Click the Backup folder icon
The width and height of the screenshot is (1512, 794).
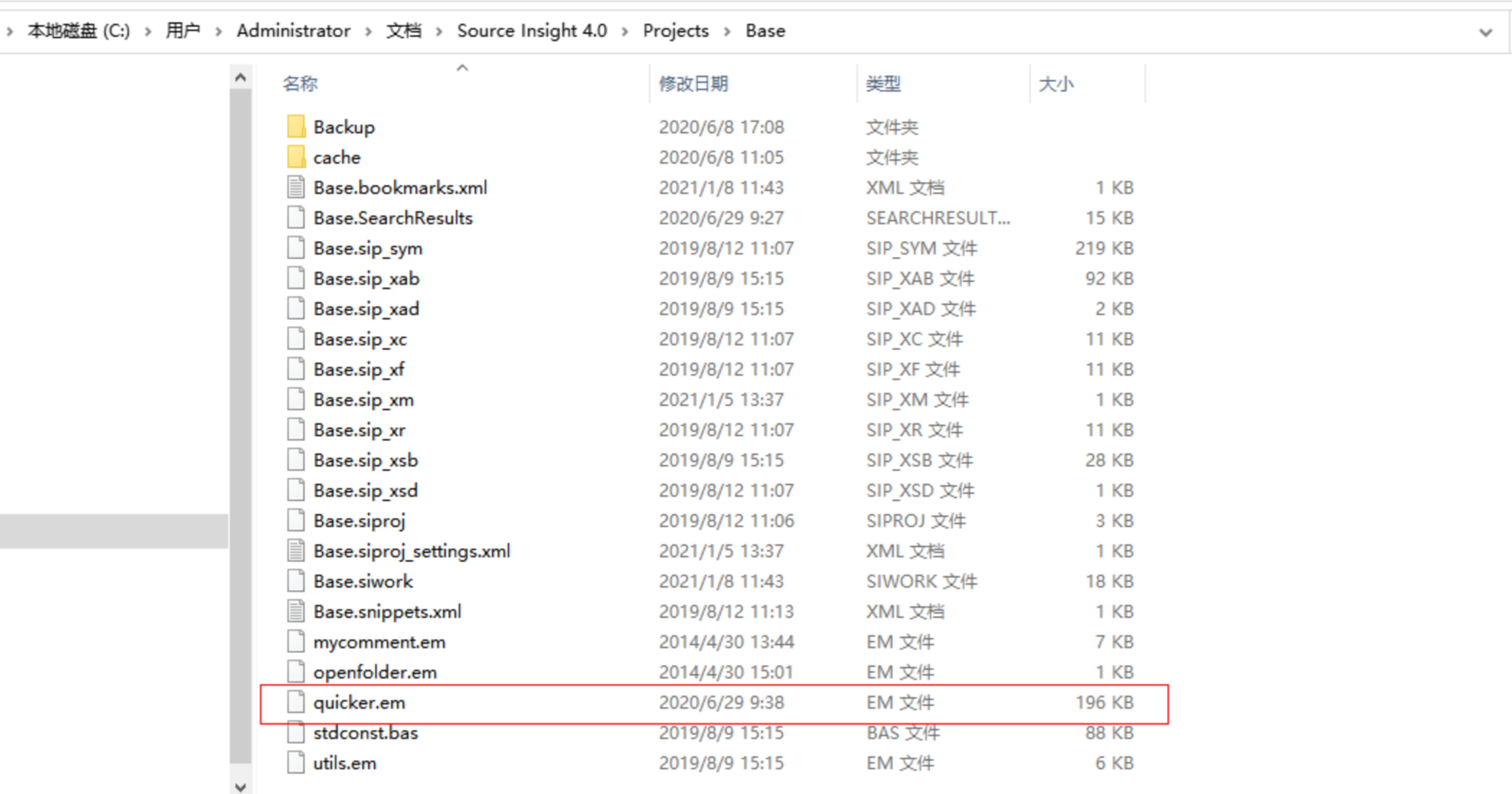(x=296, y=126)
